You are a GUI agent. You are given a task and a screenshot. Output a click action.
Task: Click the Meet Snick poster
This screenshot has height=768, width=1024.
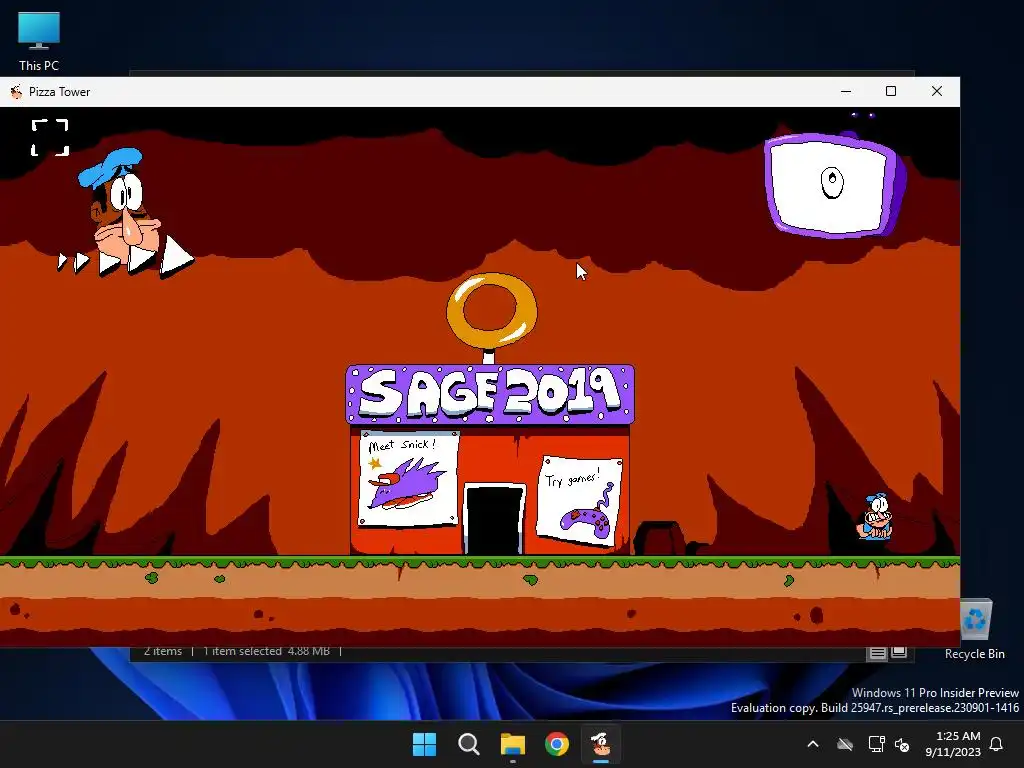click(409, 479)
